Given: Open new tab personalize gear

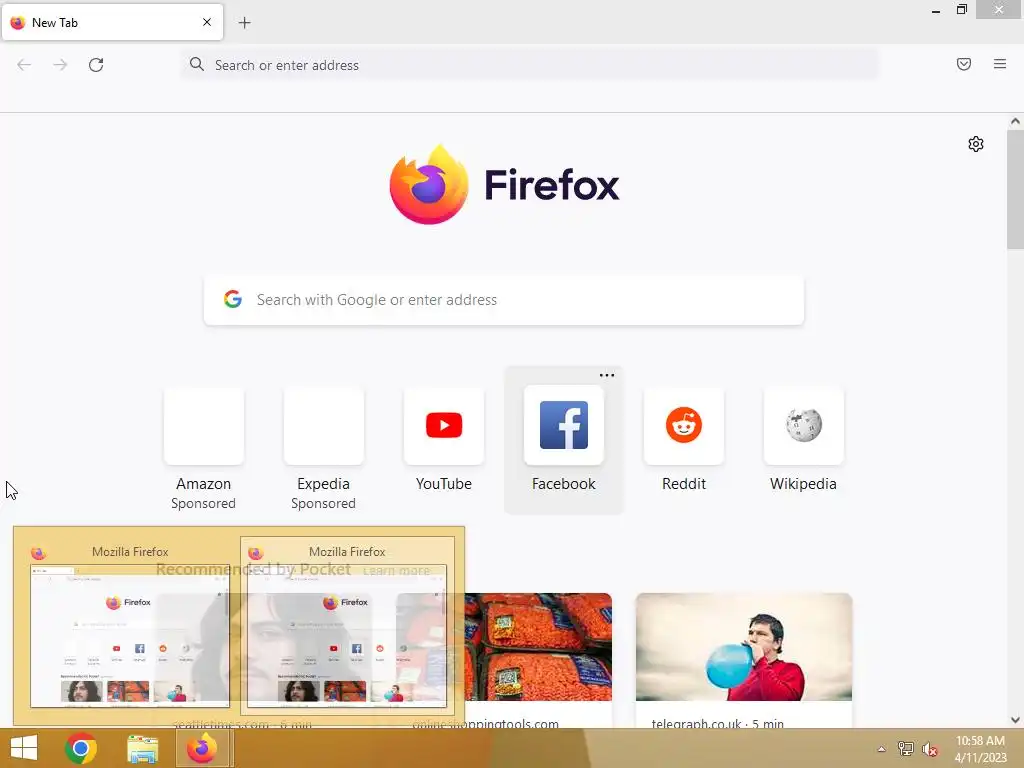Looking at the screenshot, I should (x=976, y=144).
